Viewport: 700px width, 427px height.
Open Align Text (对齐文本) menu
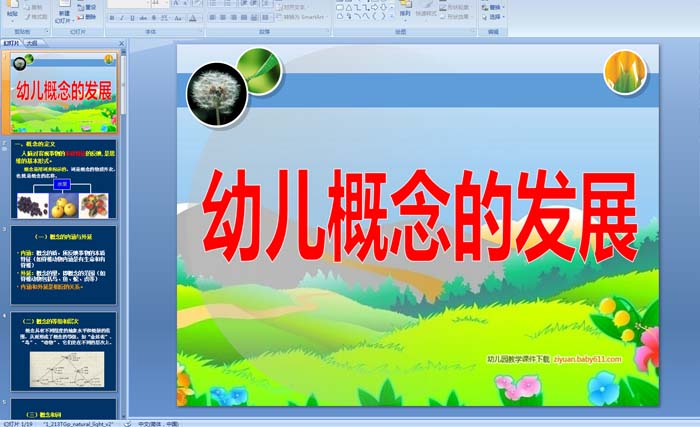[291, 8]
